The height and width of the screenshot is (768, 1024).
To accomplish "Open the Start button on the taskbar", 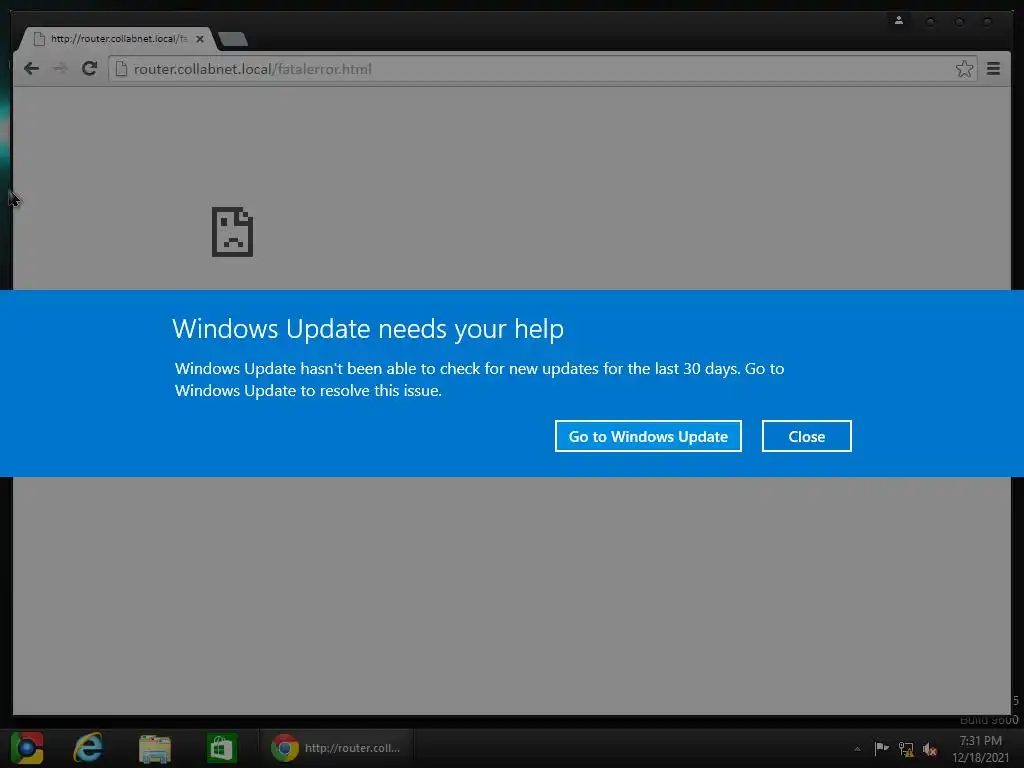I will point(27,748).
